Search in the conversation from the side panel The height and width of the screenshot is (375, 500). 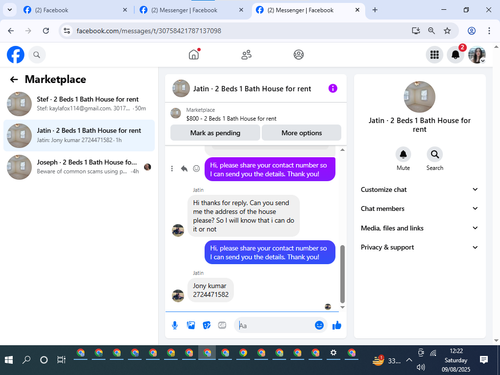click(x=435, y=154)
